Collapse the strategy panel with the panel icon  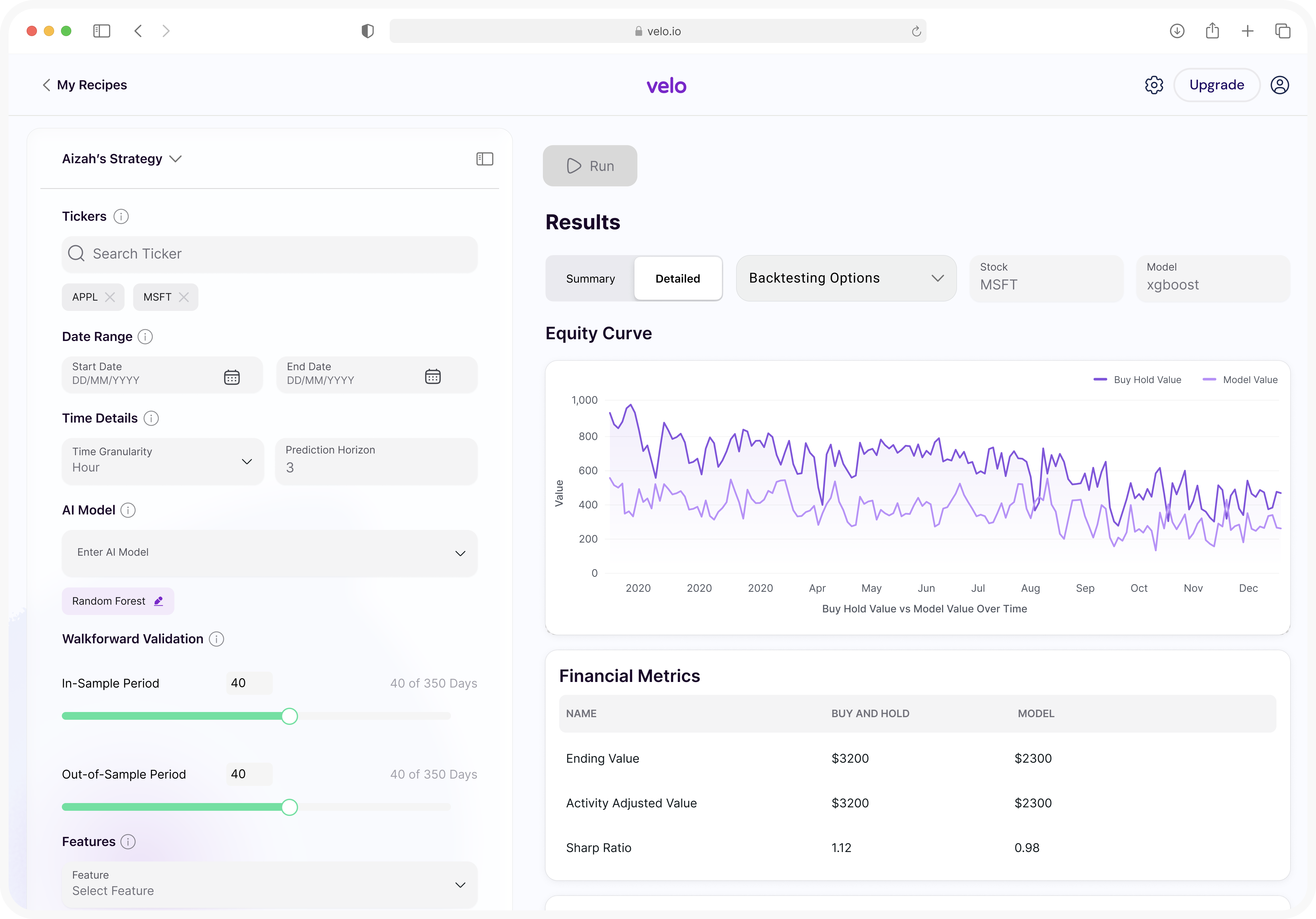[x=485, y=159]
